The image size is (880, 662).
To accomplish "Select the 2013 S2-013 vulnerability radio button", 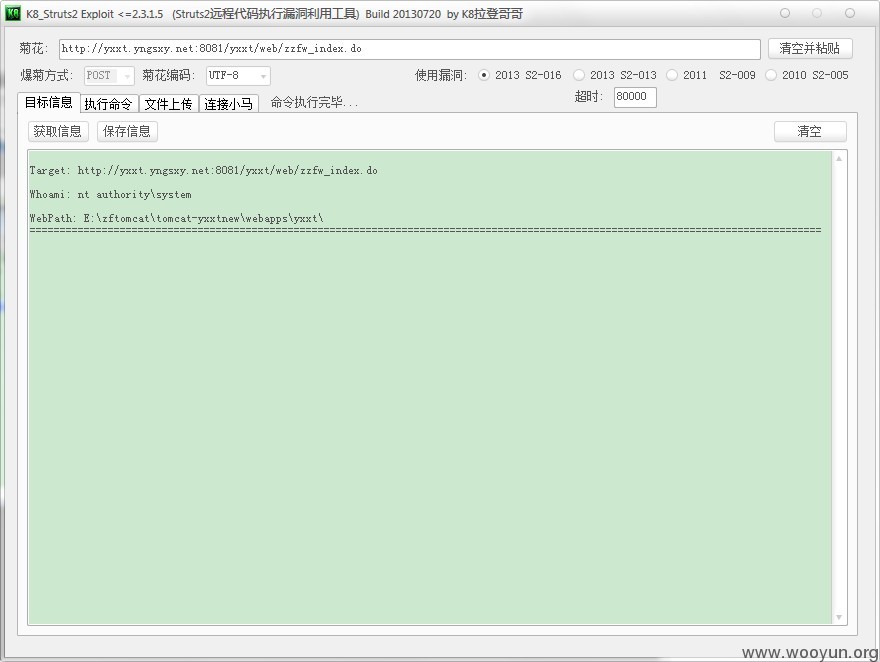I will (579, 75).
